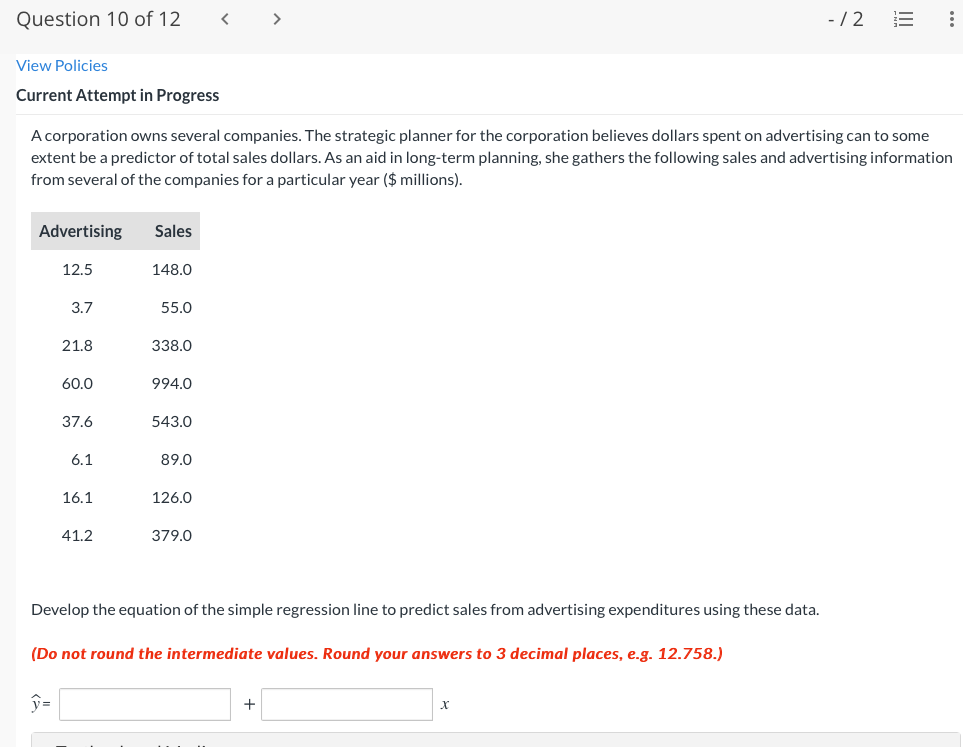This screenshot has height=747, width=963.
Task: Click the ŷ= label beside the inputs
Action: 39,704
